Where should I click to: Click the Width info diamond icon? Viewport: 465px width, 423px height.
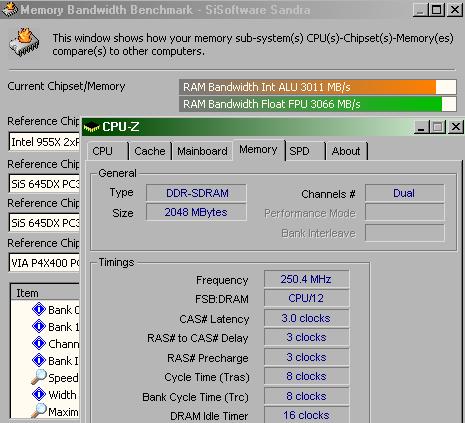(x=39, y=394)
